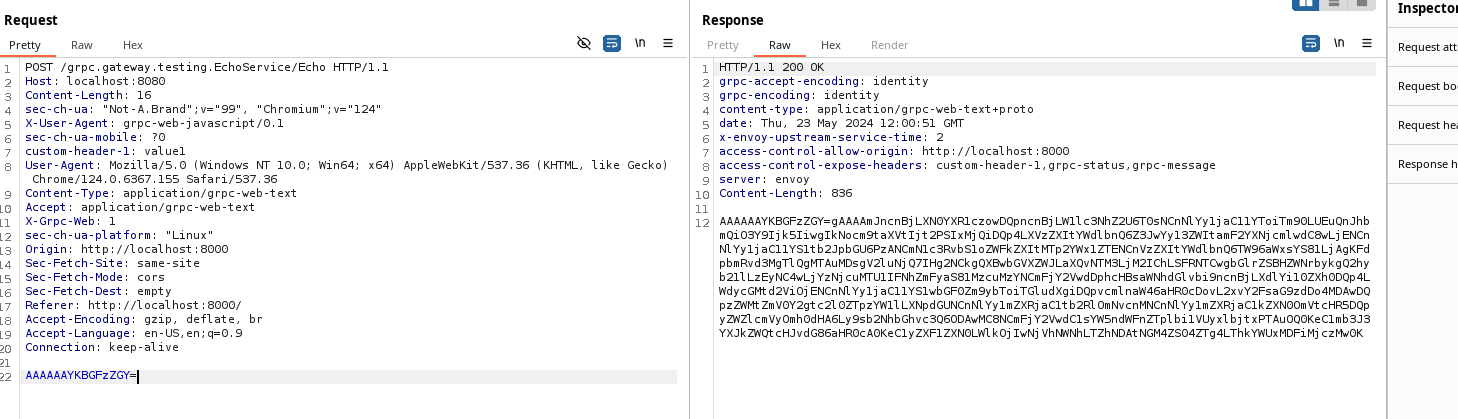Click the POST request line

pos(207,68)
